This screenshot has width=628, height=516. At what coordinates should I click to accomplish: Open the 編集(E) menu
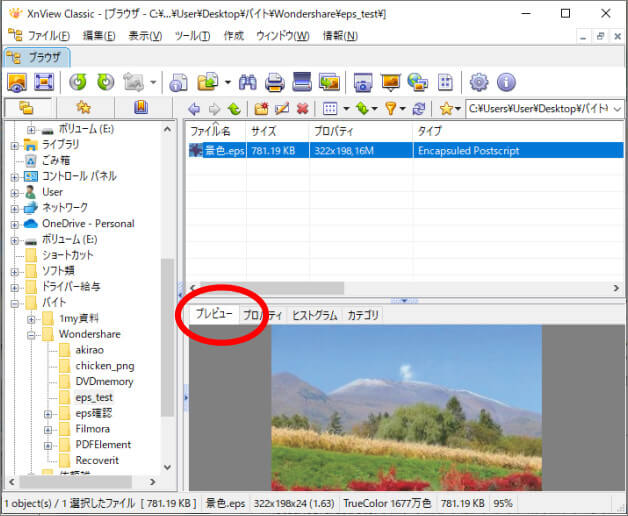[x=99, y=36]
